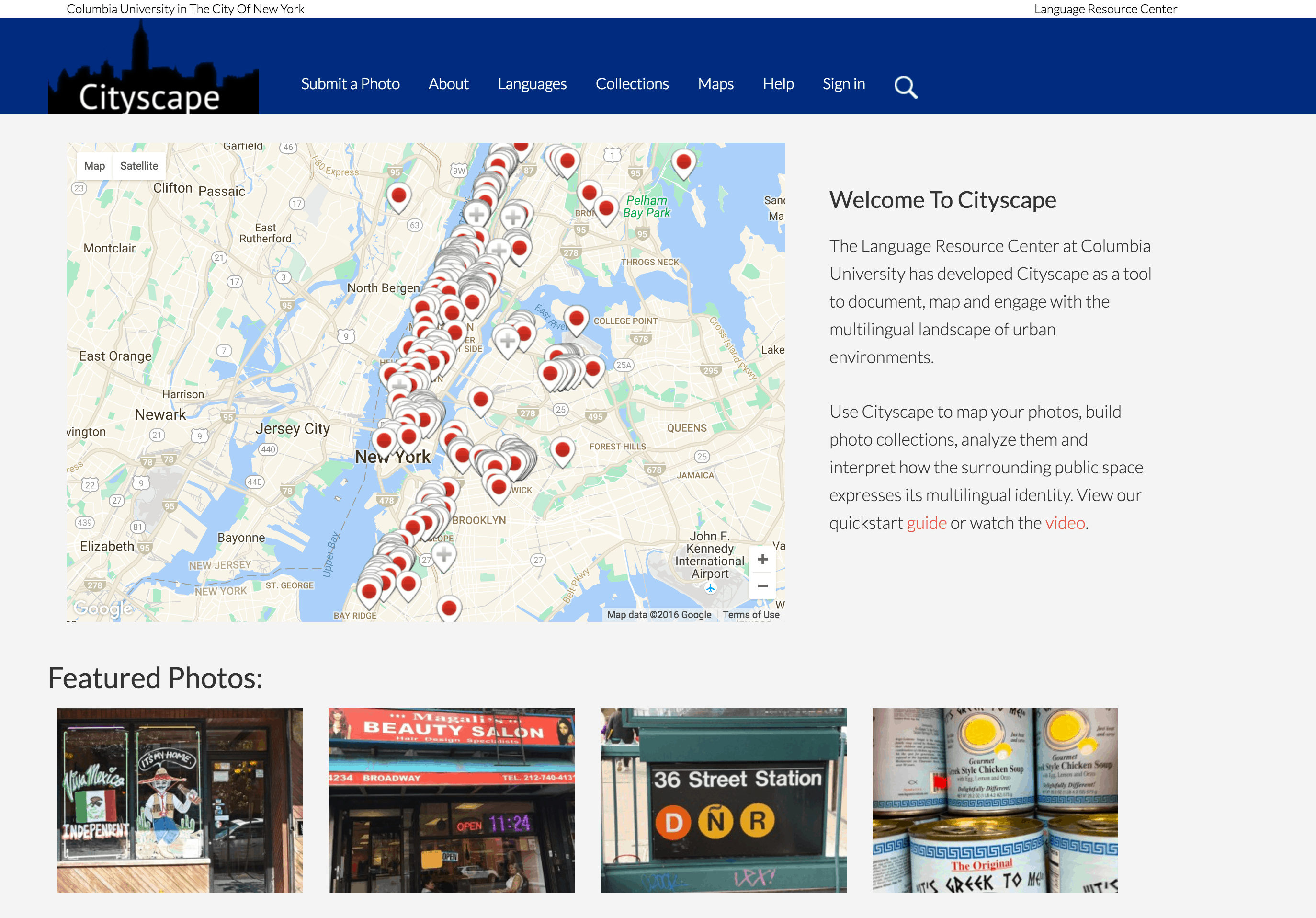The width and height of the screenshot is (1316, 918).
Task: Click the BROOKLYN label on map
Action: pyautogui.click(x=479, y=520)
